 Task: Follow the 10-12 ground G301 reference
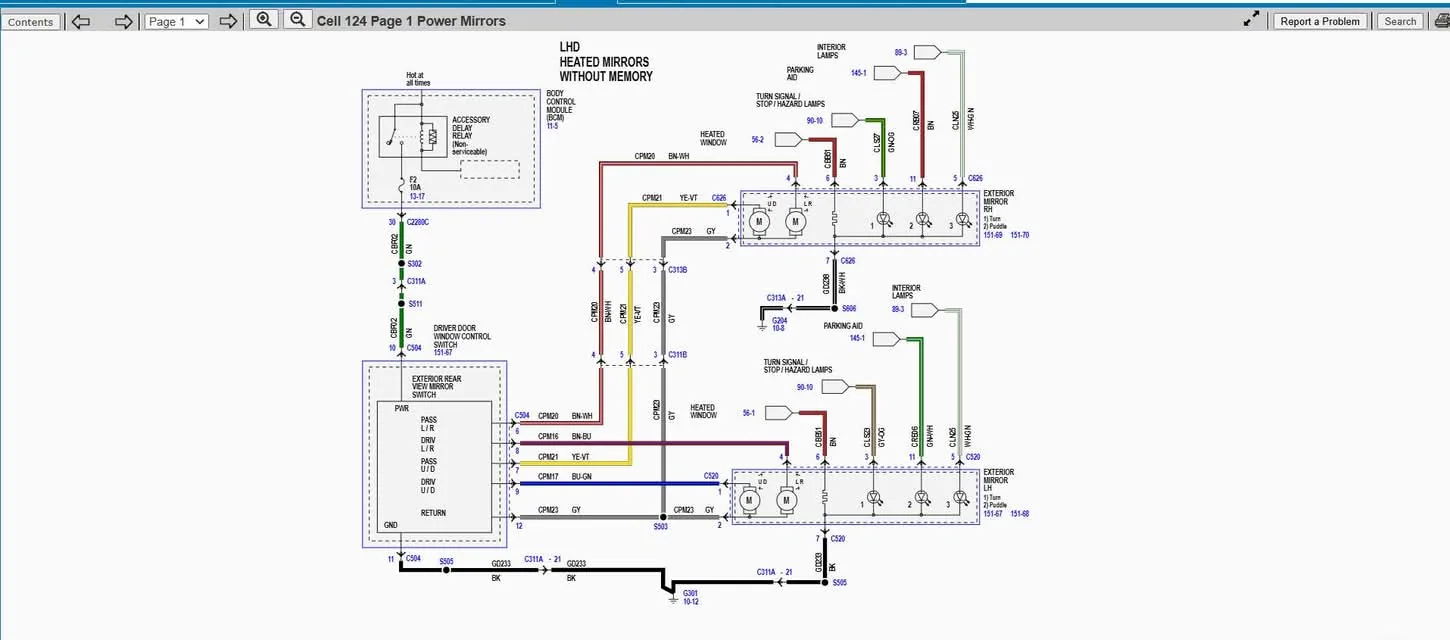pyautogui.click(x=691, y=601)
